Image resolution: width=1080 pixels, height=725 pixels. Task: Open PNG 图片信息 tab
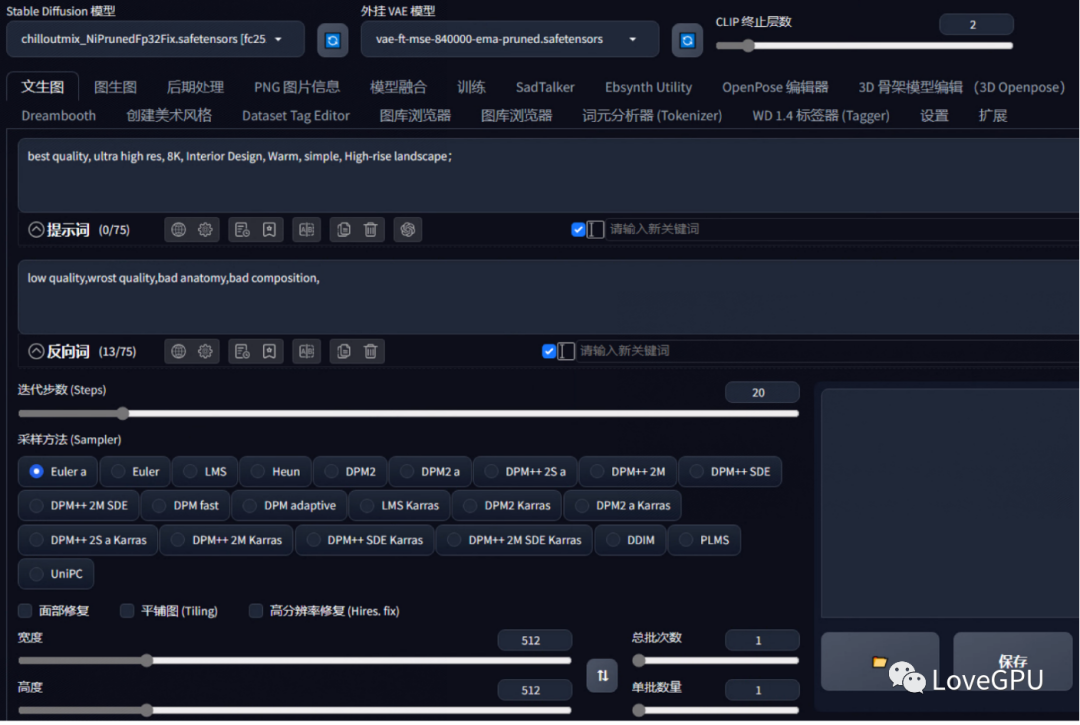297,87
